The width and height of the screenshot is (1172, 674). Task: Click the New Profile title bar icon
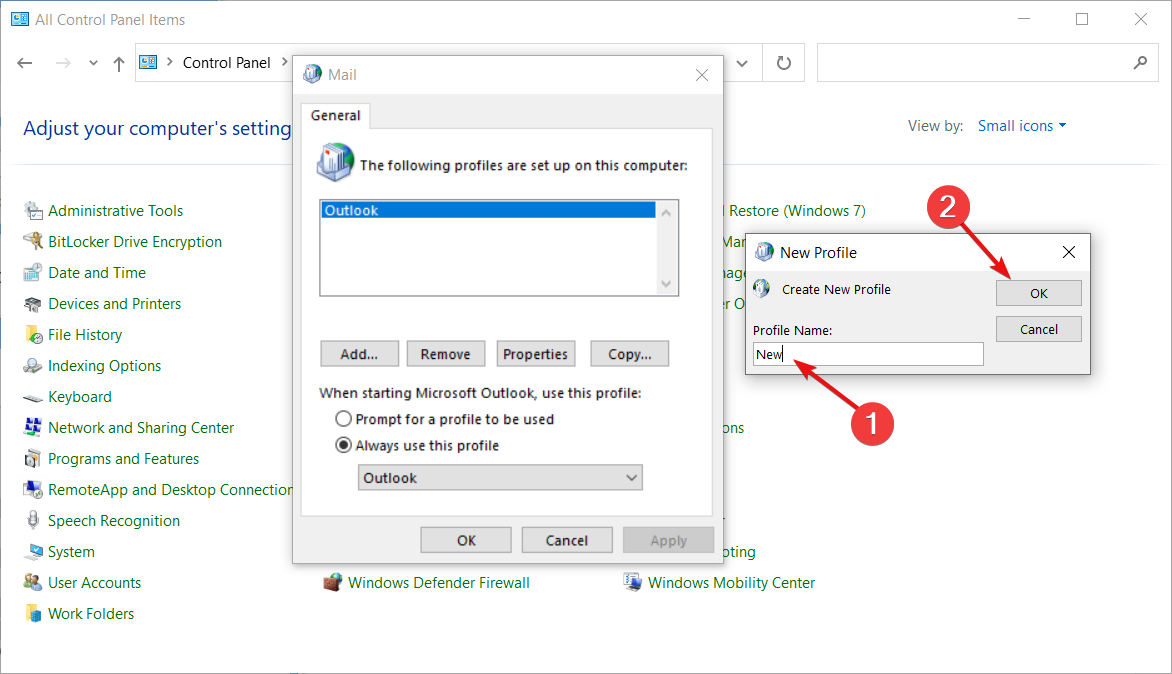(764, 253)
